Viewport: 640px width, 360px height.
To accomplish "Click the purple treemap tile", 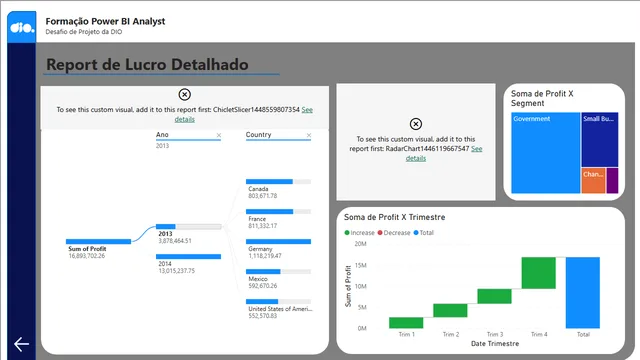I will tap(612, 180).
